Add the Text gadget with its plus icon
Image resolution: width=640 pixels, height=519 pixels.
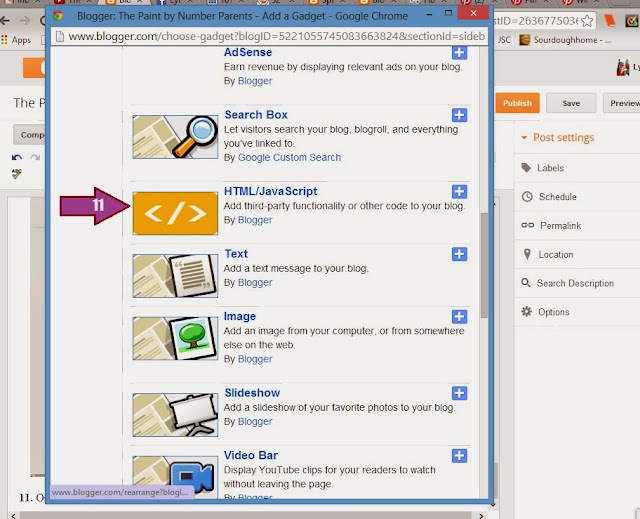click(x=459, y=254)
